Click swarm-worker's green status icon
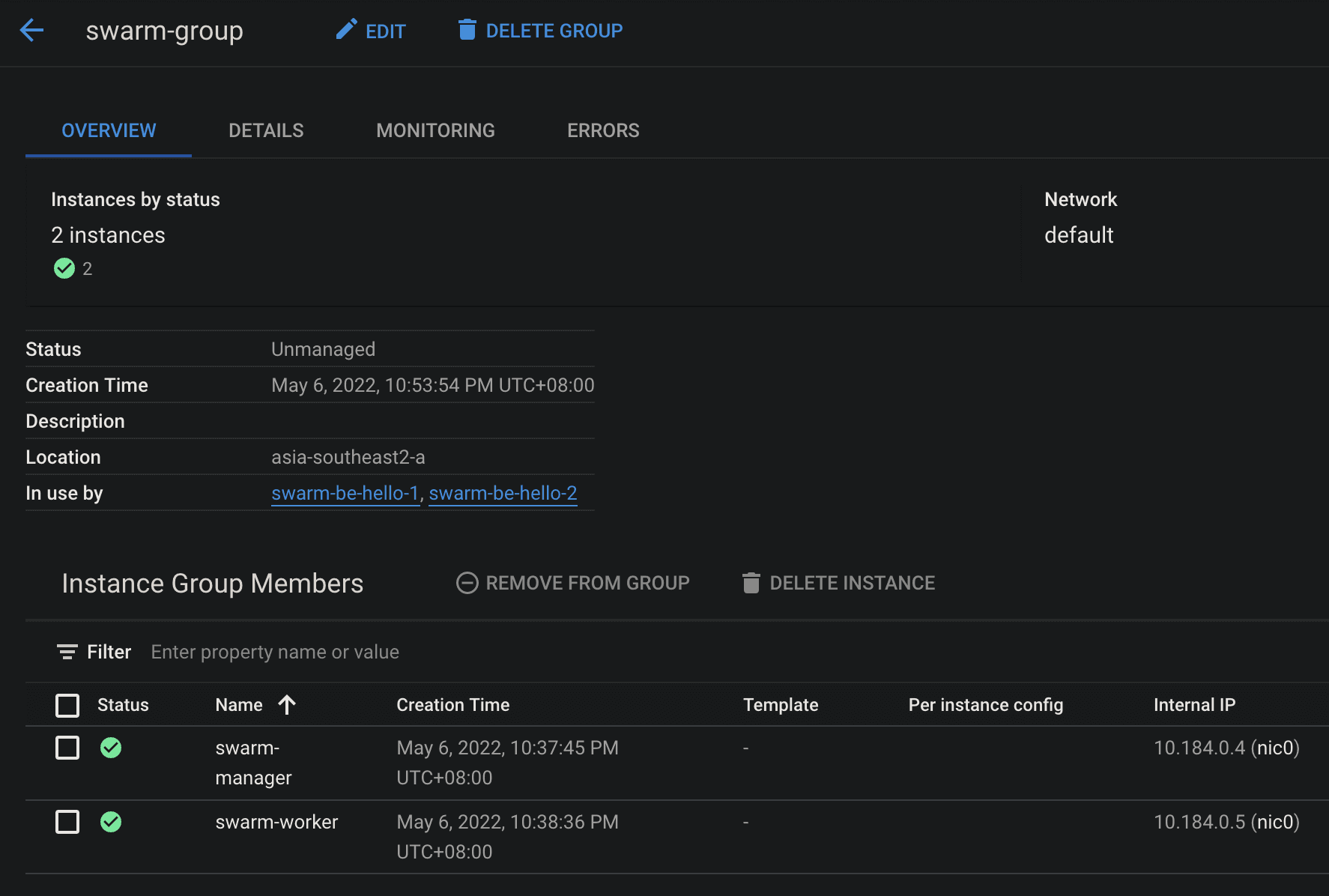1329x896 pixels. coord(111,822)
